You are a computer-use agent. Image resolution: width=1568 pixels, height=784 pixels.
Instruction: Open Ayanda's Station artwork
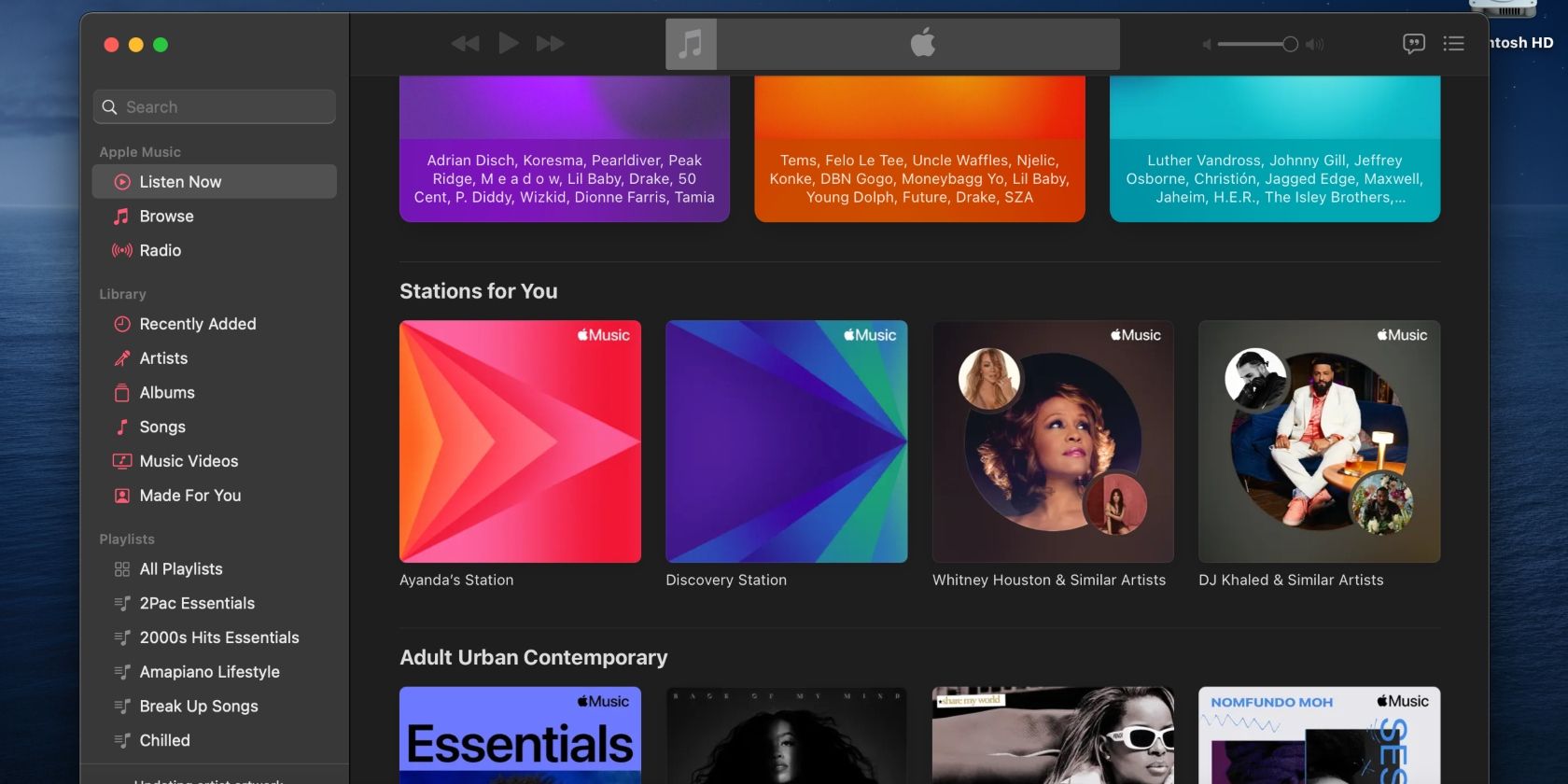(x=520, y=441)
